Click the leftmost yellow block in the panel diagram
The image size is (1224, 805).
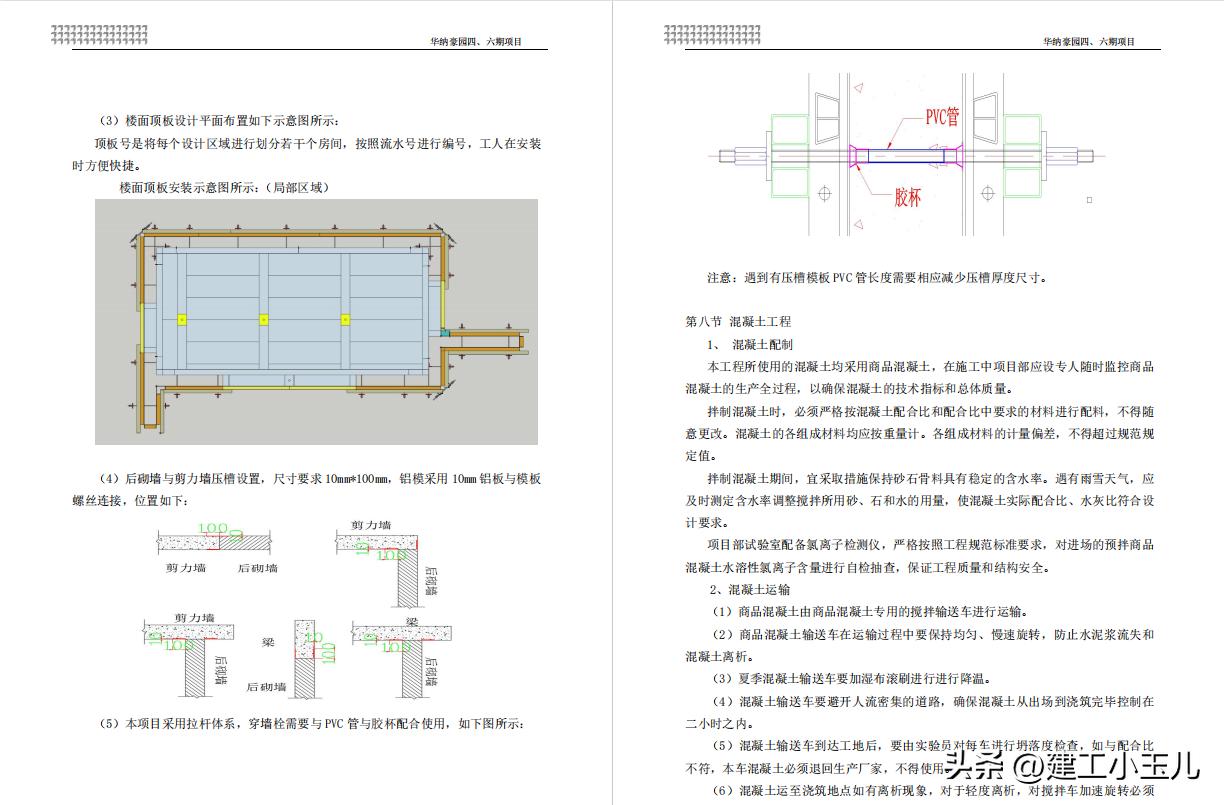pyautogui.click(x=181, y=320)
